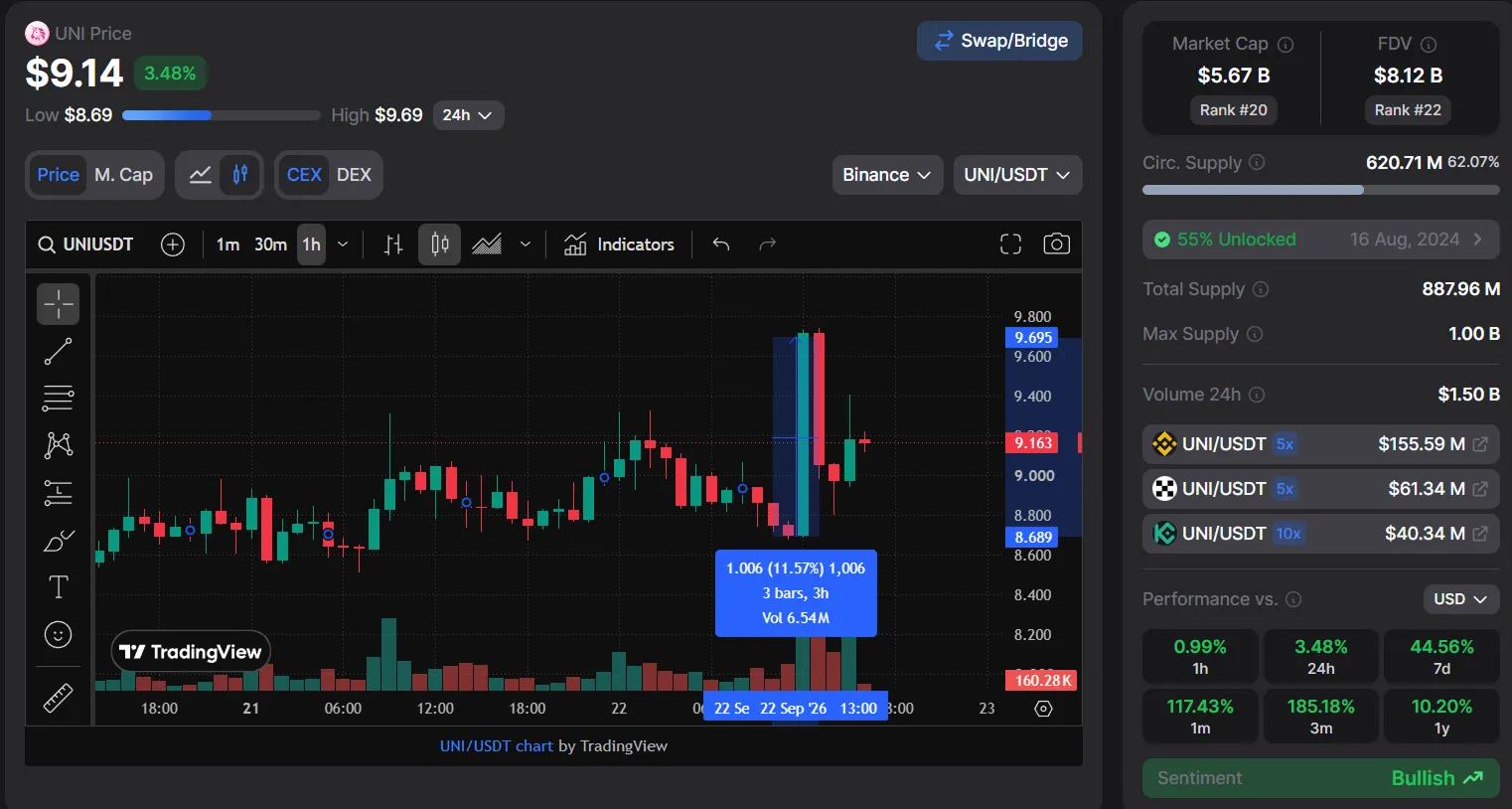
Task: Click the circulating supply progress bar
Action: pos(1320,189)
